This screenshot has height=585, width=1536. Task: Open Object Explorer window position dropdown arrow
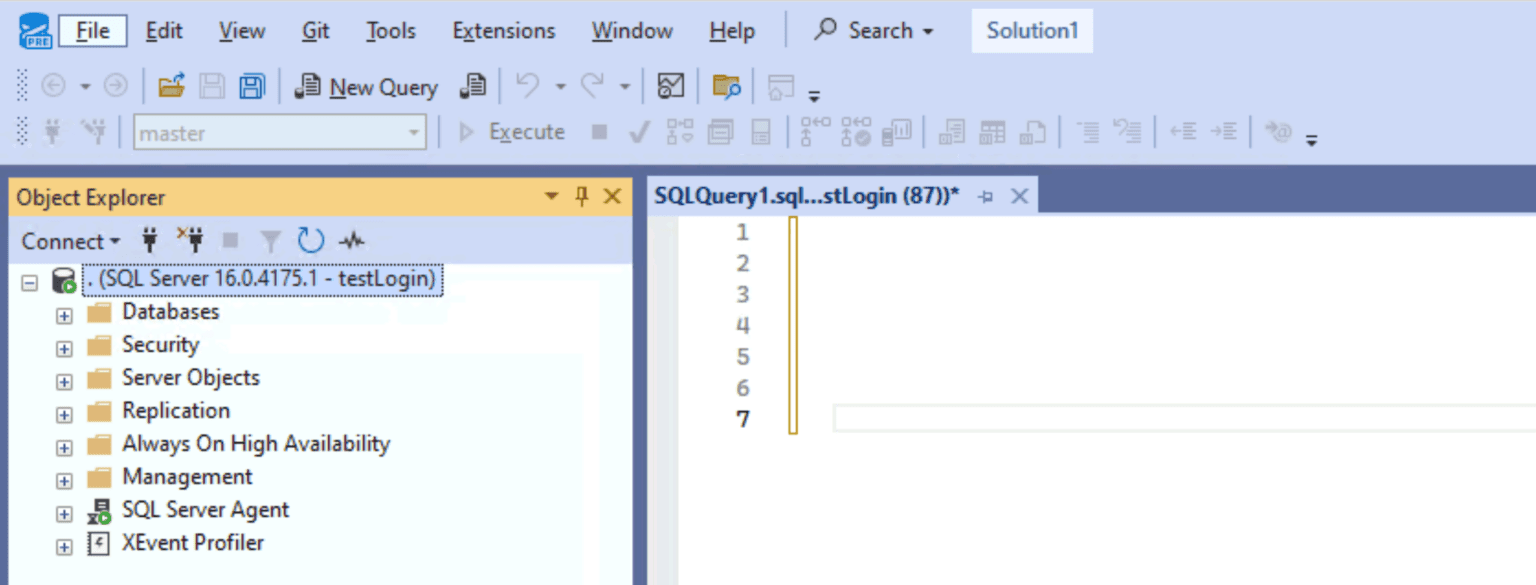pyautogui.click(x=551, y=197)
